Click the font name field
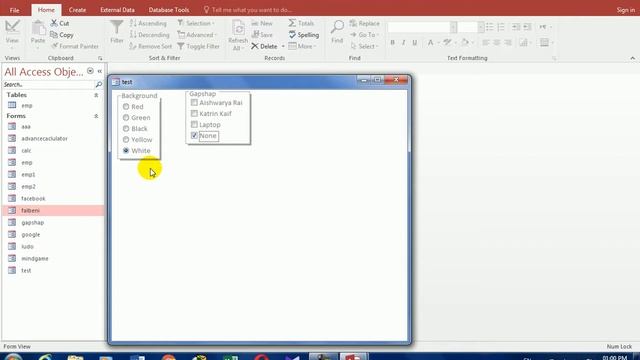640x360 pixels. tap(419, 27)
